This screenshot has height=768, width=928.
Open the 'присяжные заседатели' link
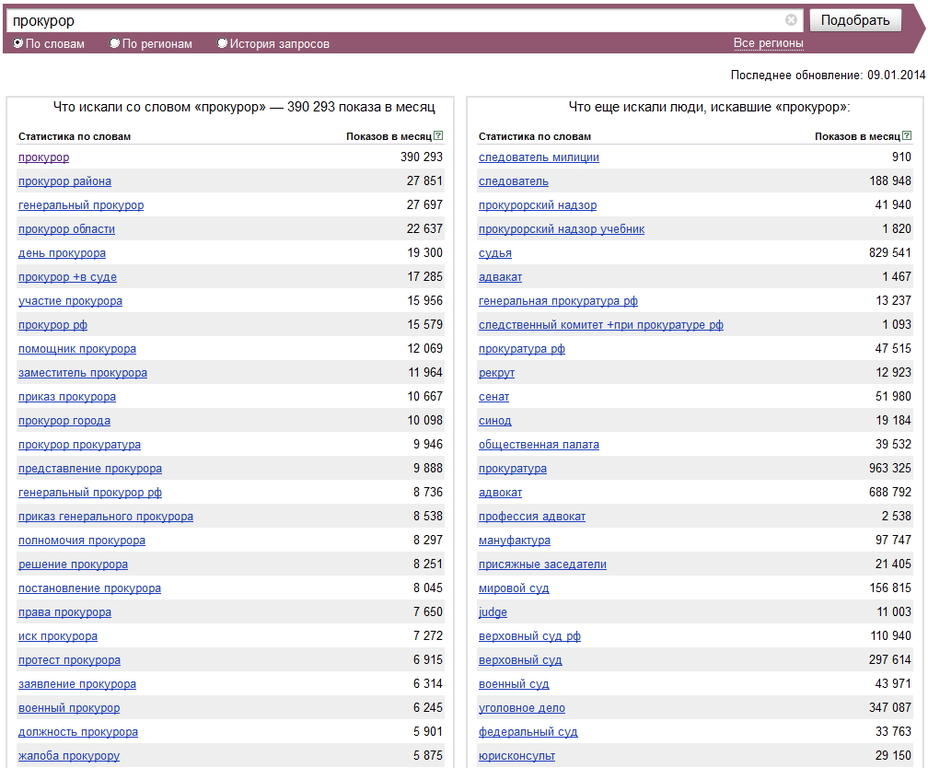point(542,564)
